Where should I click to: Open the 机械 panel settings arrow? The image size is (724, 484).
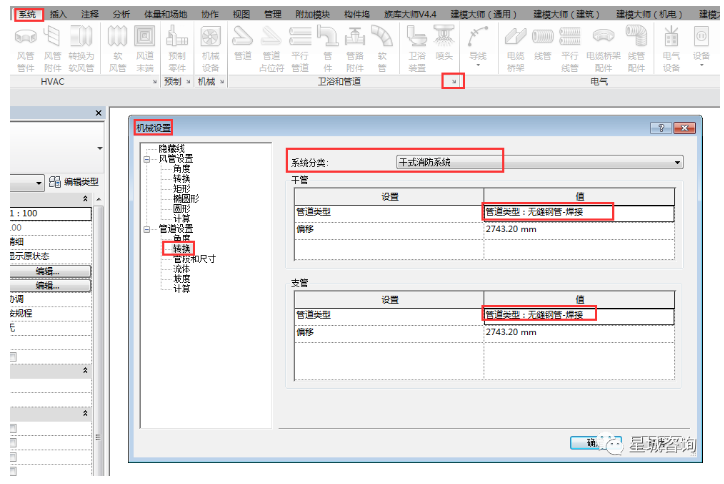tap(222, 82)
